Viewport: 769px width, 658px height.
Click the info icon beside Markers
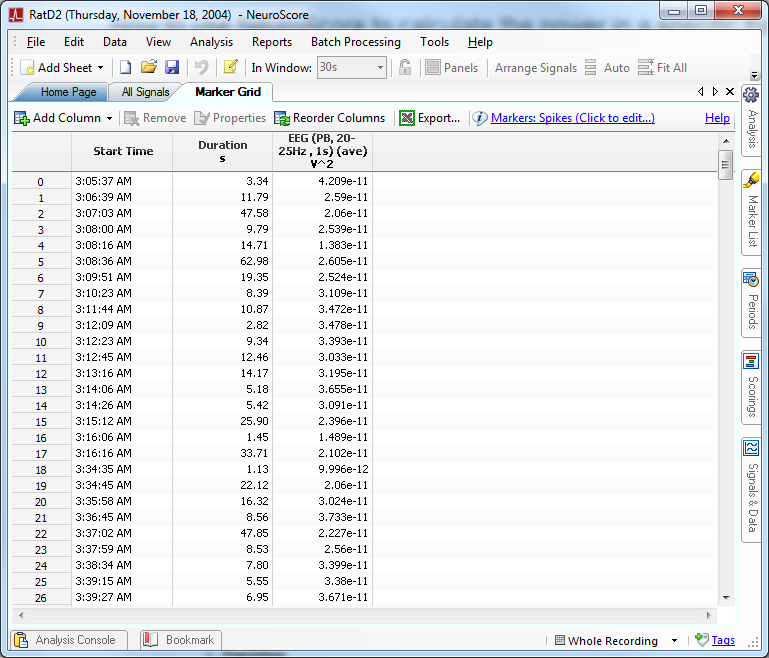click(480, 118)
